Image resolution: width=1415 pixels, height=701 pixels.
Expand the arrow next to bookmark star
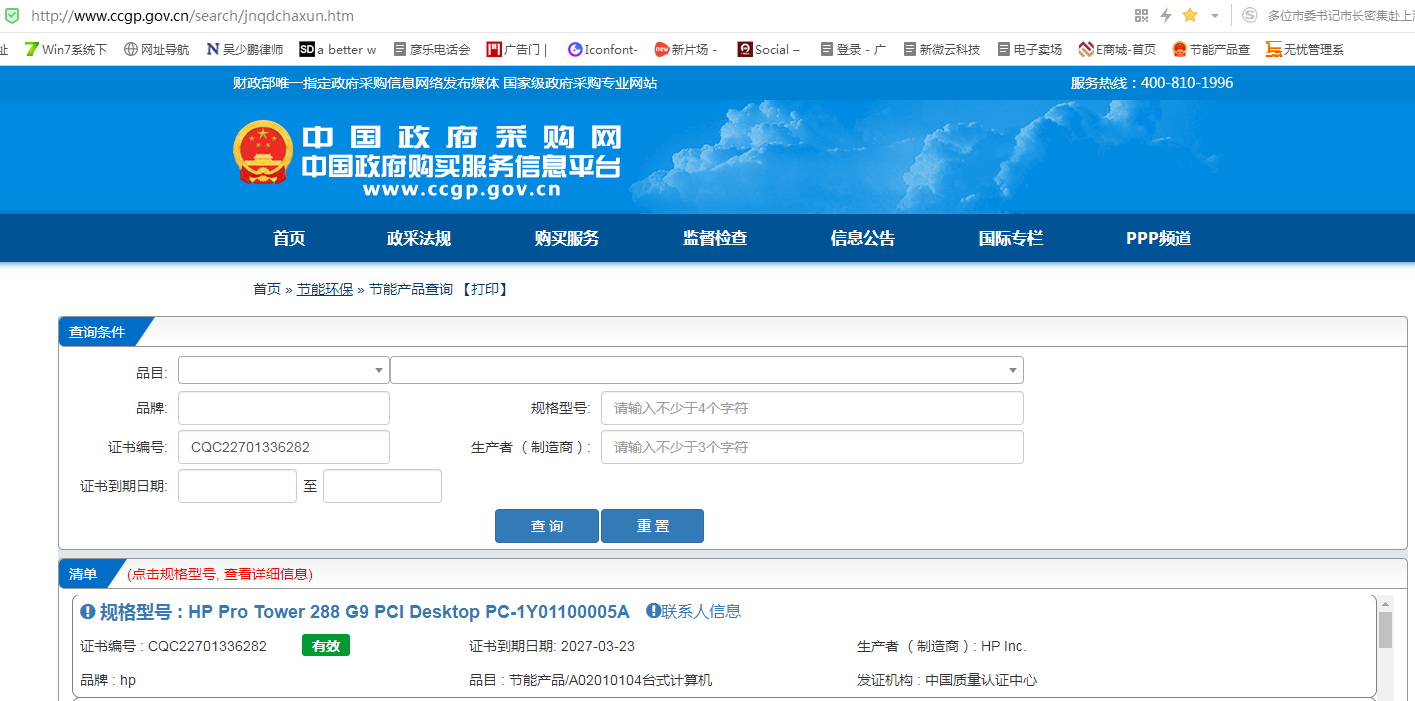pyautogui.click(x=1214, y=16)
